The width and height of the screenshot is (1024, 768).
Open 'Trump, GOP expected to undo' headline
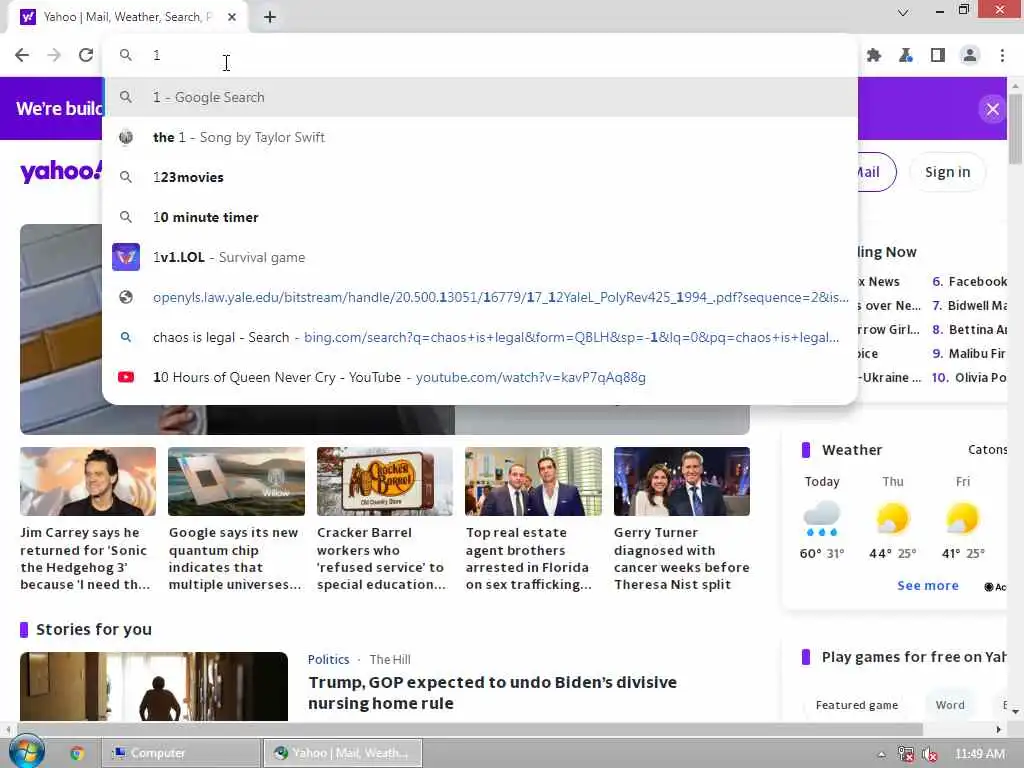point(492,692)
